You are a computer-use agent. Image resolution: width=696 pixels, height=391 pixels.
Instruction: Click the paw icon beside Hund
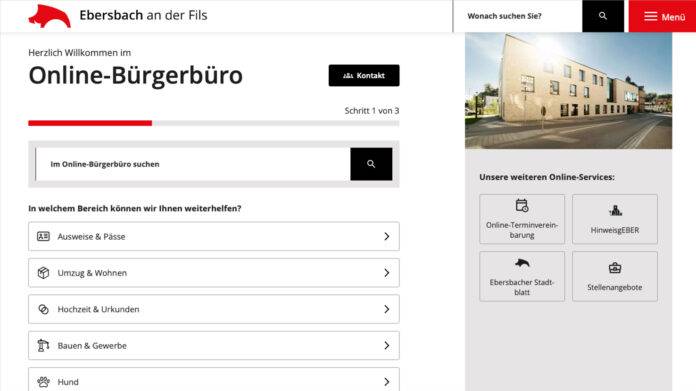[43, 382]
